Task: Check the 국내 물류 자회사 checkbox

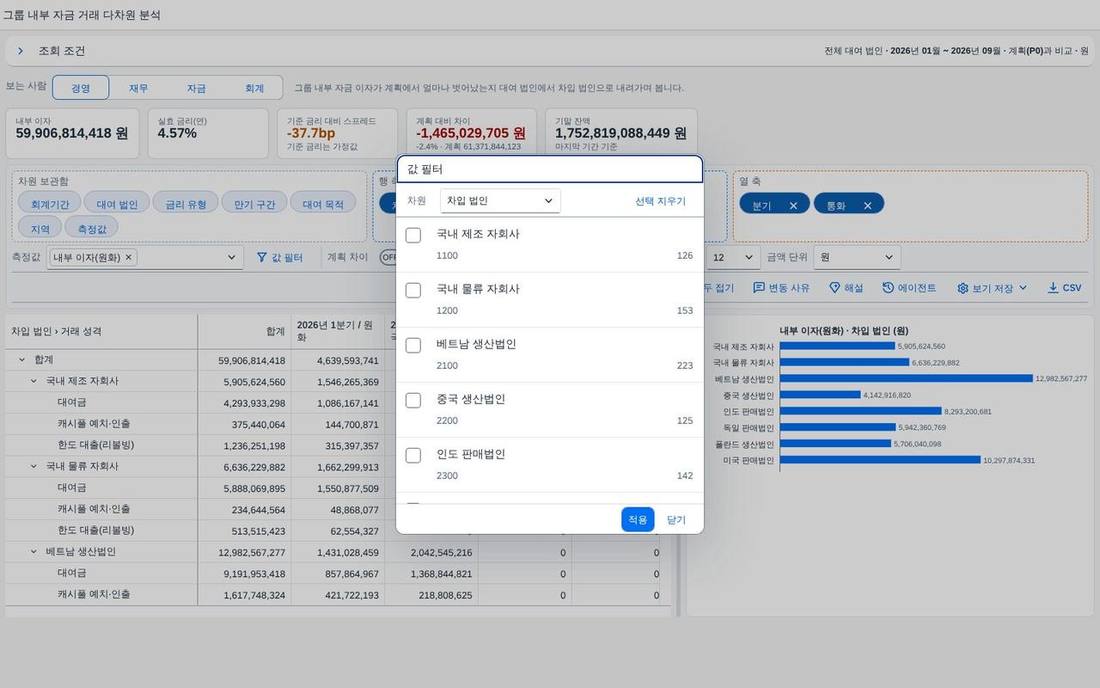Action: 413,290
